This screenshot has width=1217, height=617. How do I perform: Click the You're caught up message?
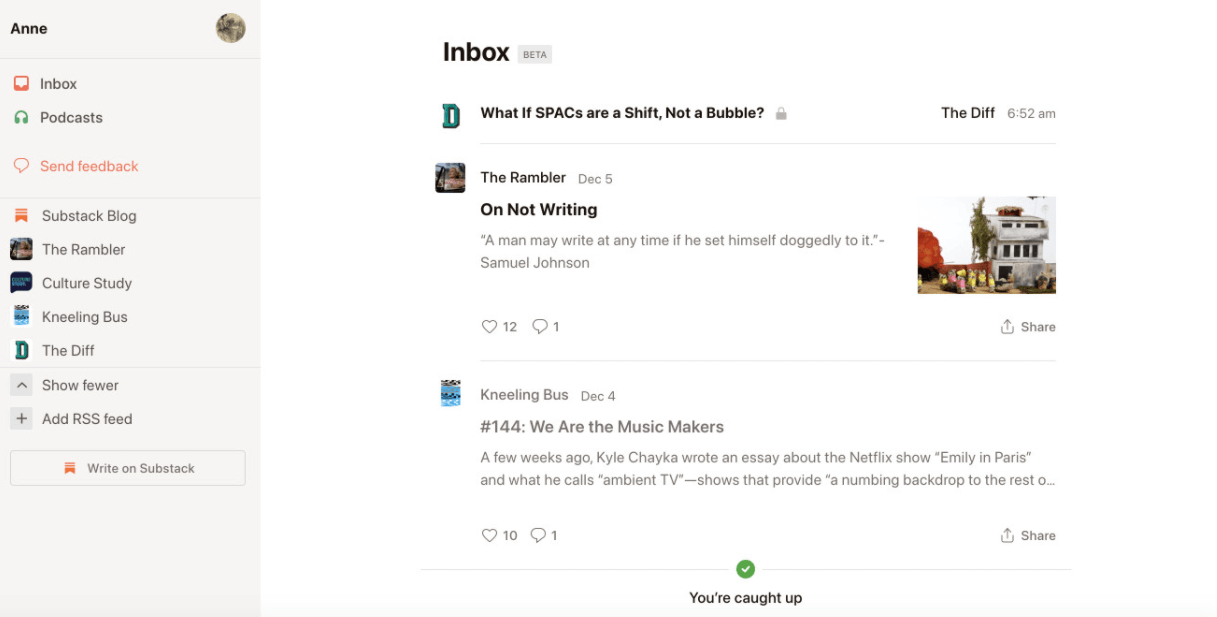point(745,598)
